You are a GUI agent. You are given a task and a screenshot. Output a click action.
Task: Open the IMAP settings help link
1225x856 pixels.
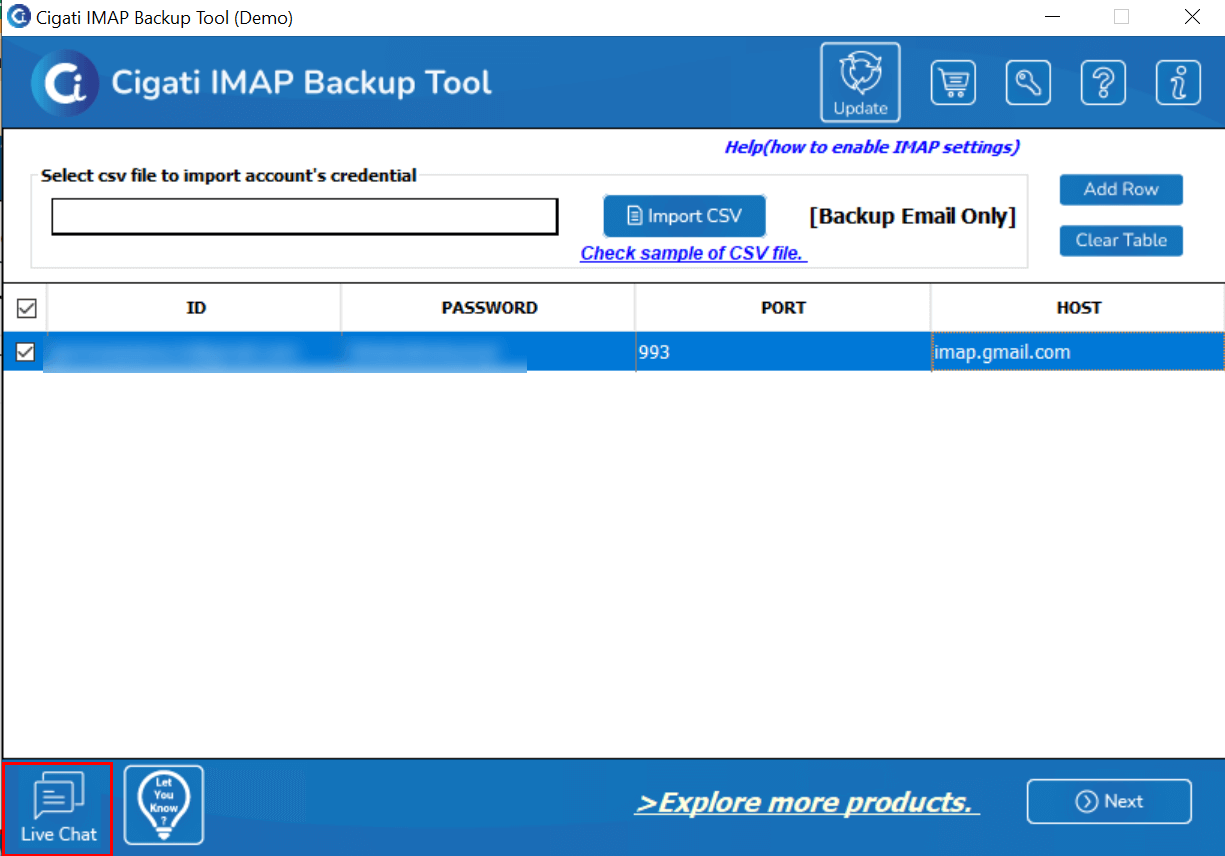[x=872, y=147]
